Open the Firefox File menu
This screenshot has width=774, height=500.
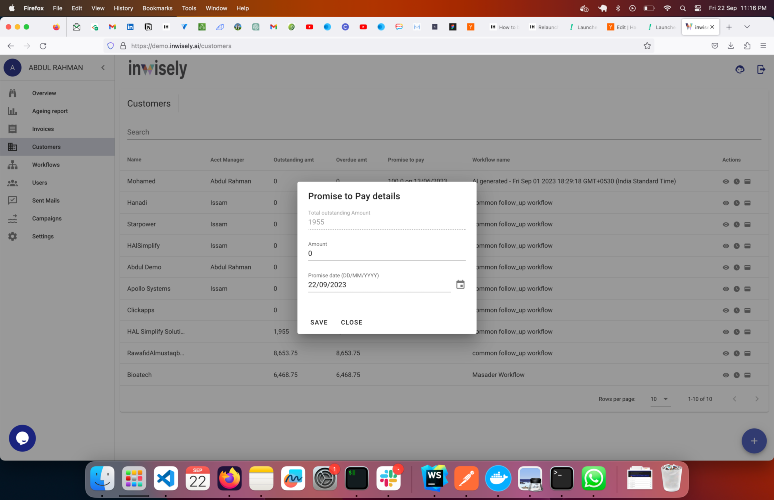tap(57, 8)
